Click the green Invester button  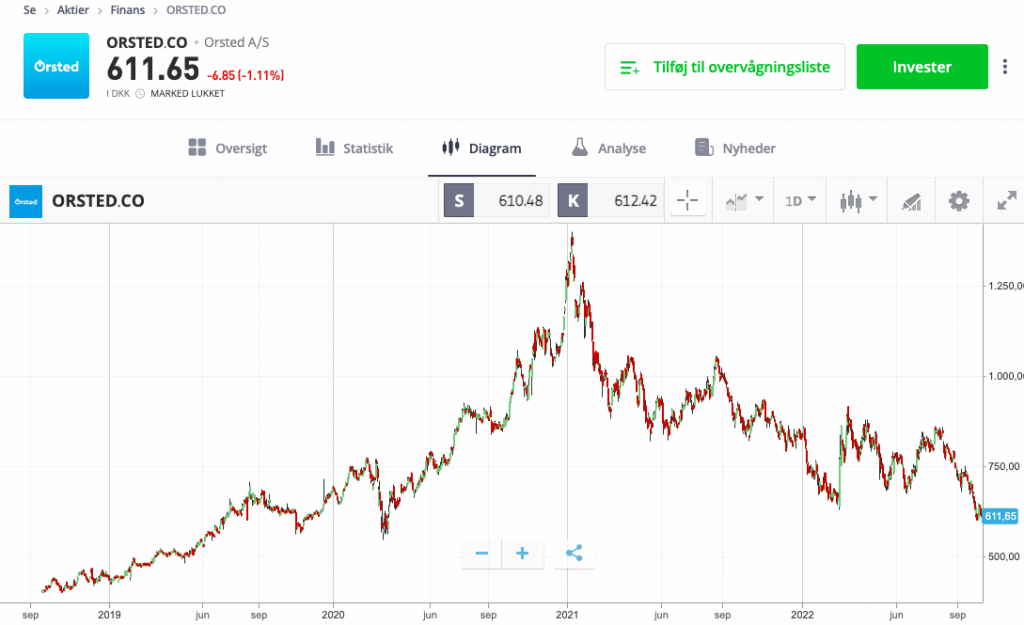pyautogui.click(x=922, y=67)
